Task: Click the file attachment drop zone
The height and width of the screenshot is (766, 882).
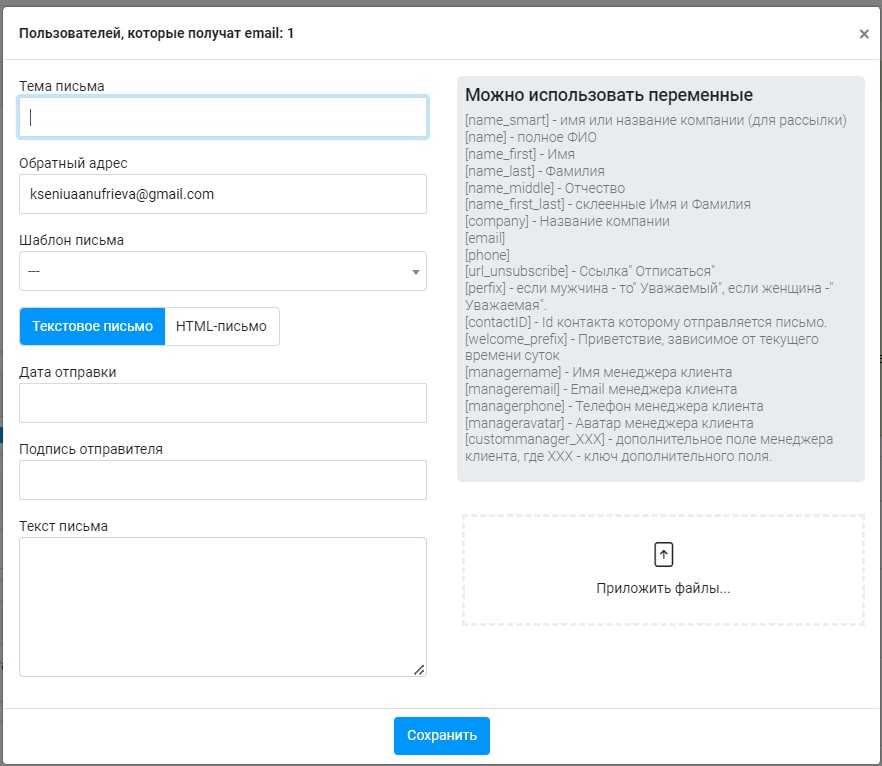Action: pyautogui.click(x=663, y=569)
